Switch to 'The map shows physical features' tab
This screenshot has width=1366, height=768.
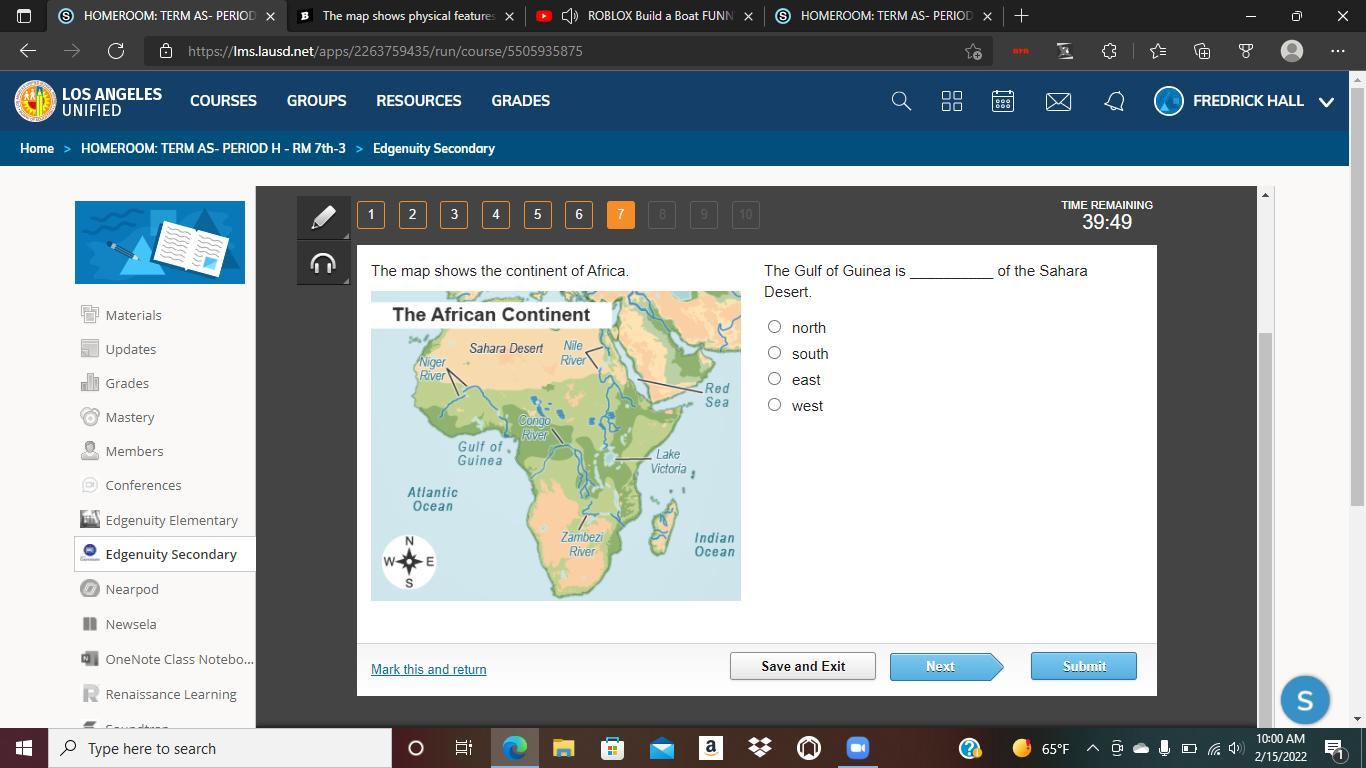click(406, 16)
